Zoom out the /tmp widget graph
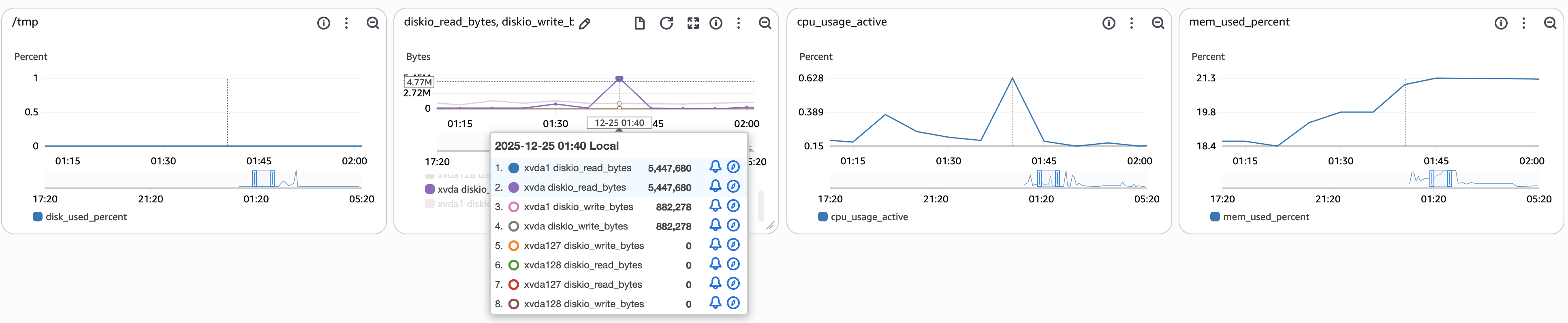 coord(372,23)
